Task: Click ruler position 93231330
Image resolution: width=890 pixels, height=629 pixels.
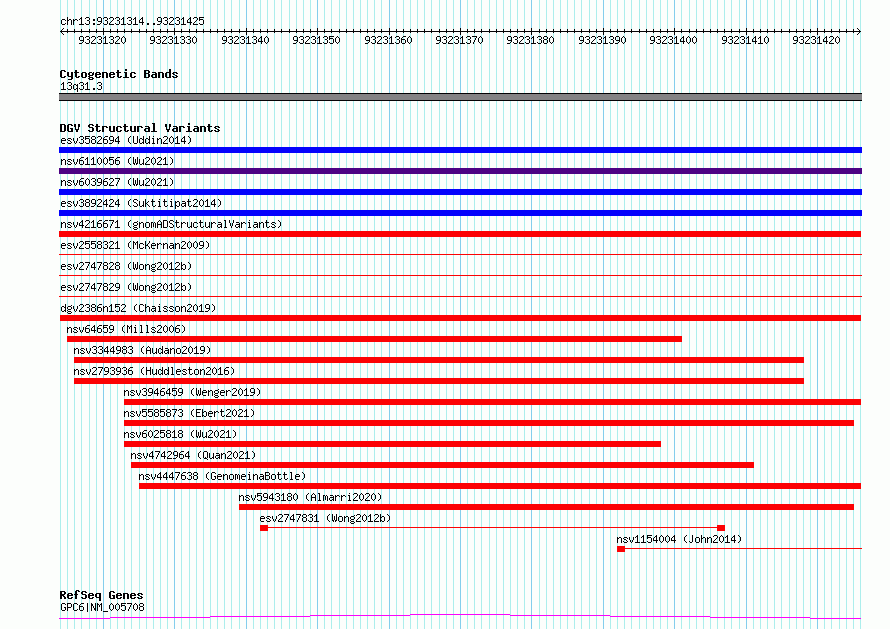Action: [x=173, y=40]
